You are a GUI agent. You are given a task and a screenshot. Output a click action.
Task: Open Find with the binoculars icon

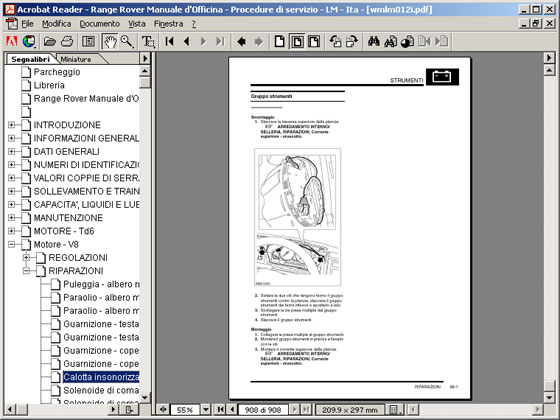click(x=374, y=41)
